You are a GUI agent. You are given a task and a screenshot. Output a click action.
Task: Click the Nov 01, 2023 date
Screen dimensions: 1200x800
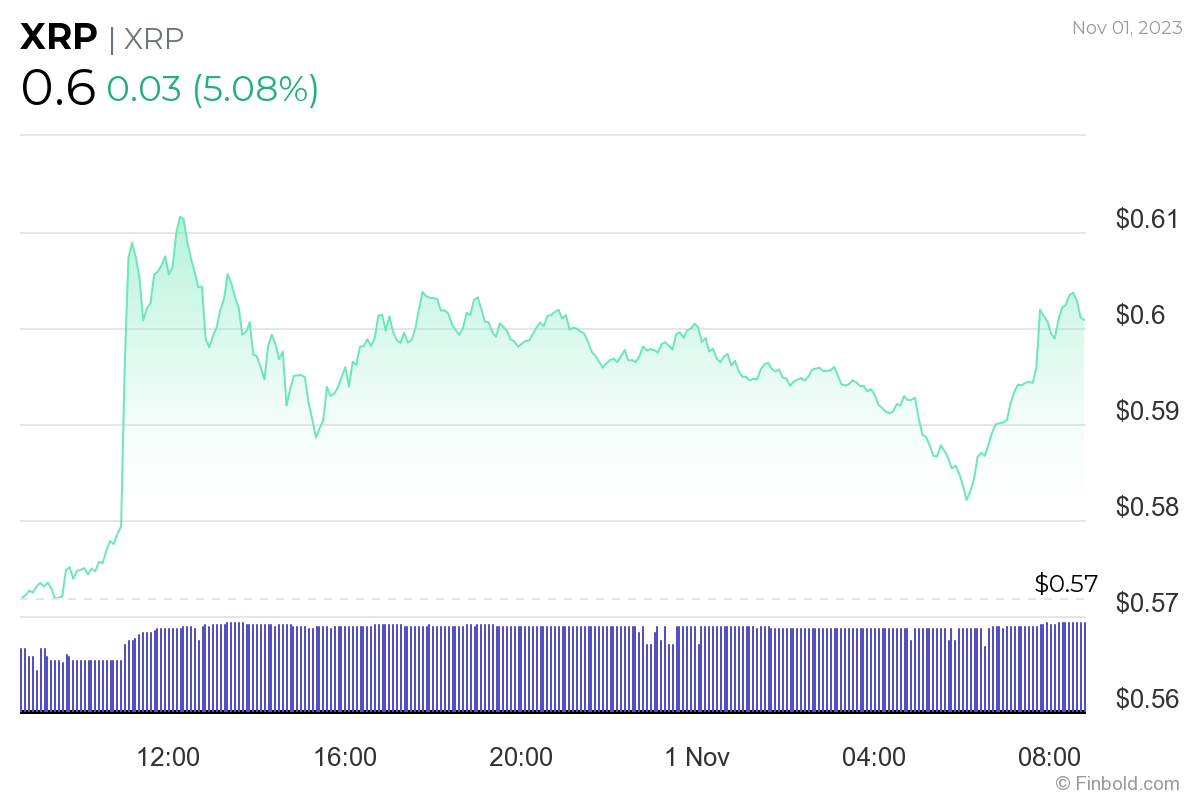point(1125,28)
